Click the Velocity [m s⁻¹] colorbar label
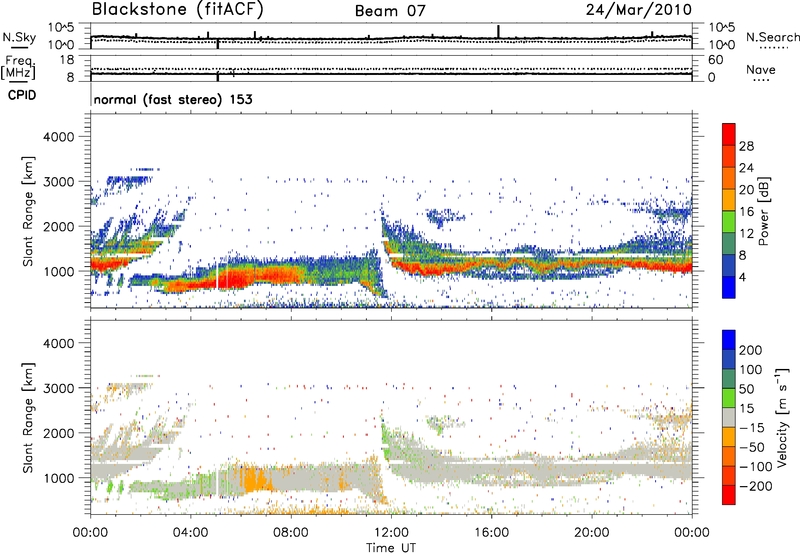The width and height of the screenshot is (800, 554). (x=781, y=417)
